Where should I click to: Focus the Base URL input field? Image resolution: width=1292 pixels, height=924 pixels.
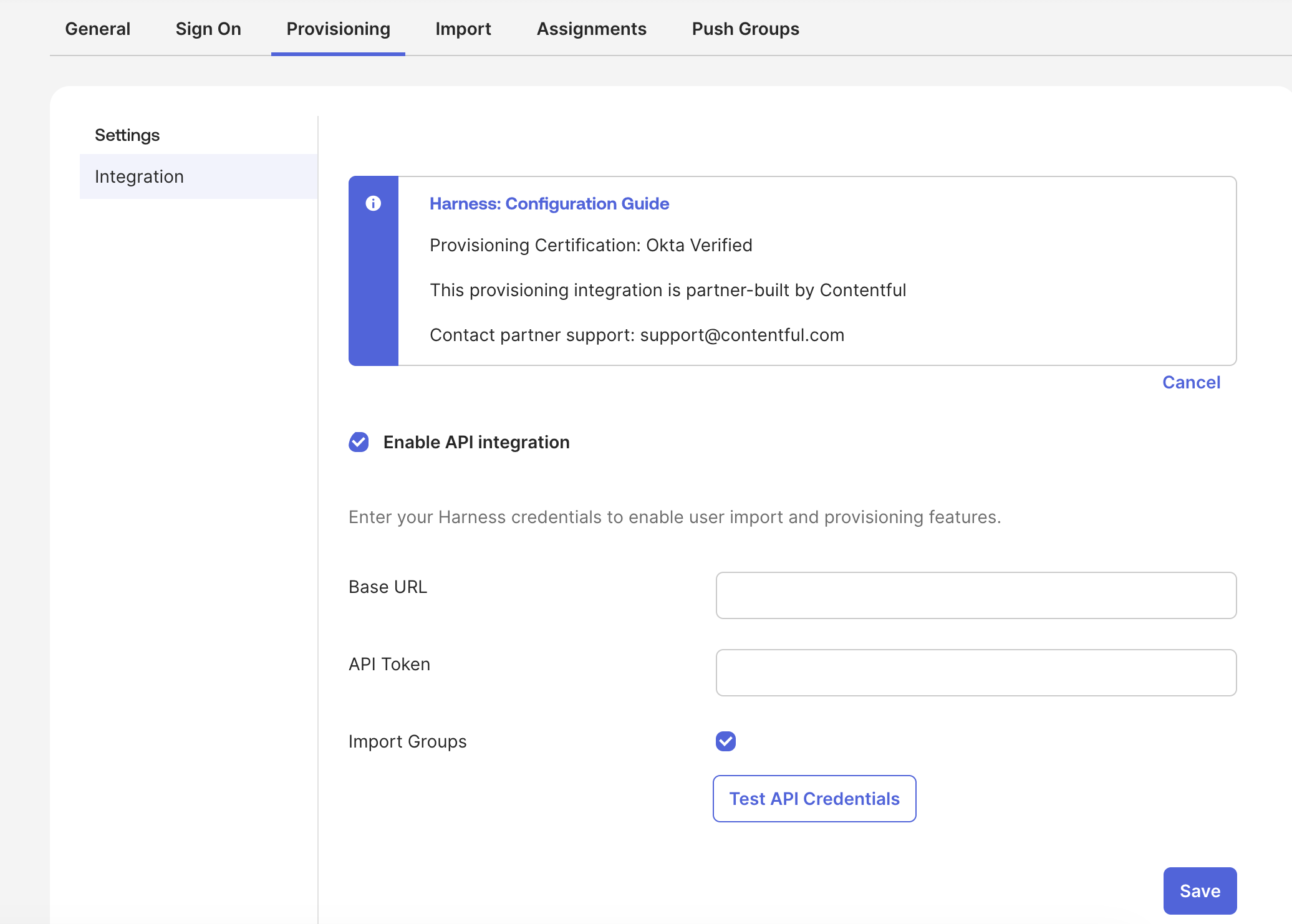coord(976,595)
